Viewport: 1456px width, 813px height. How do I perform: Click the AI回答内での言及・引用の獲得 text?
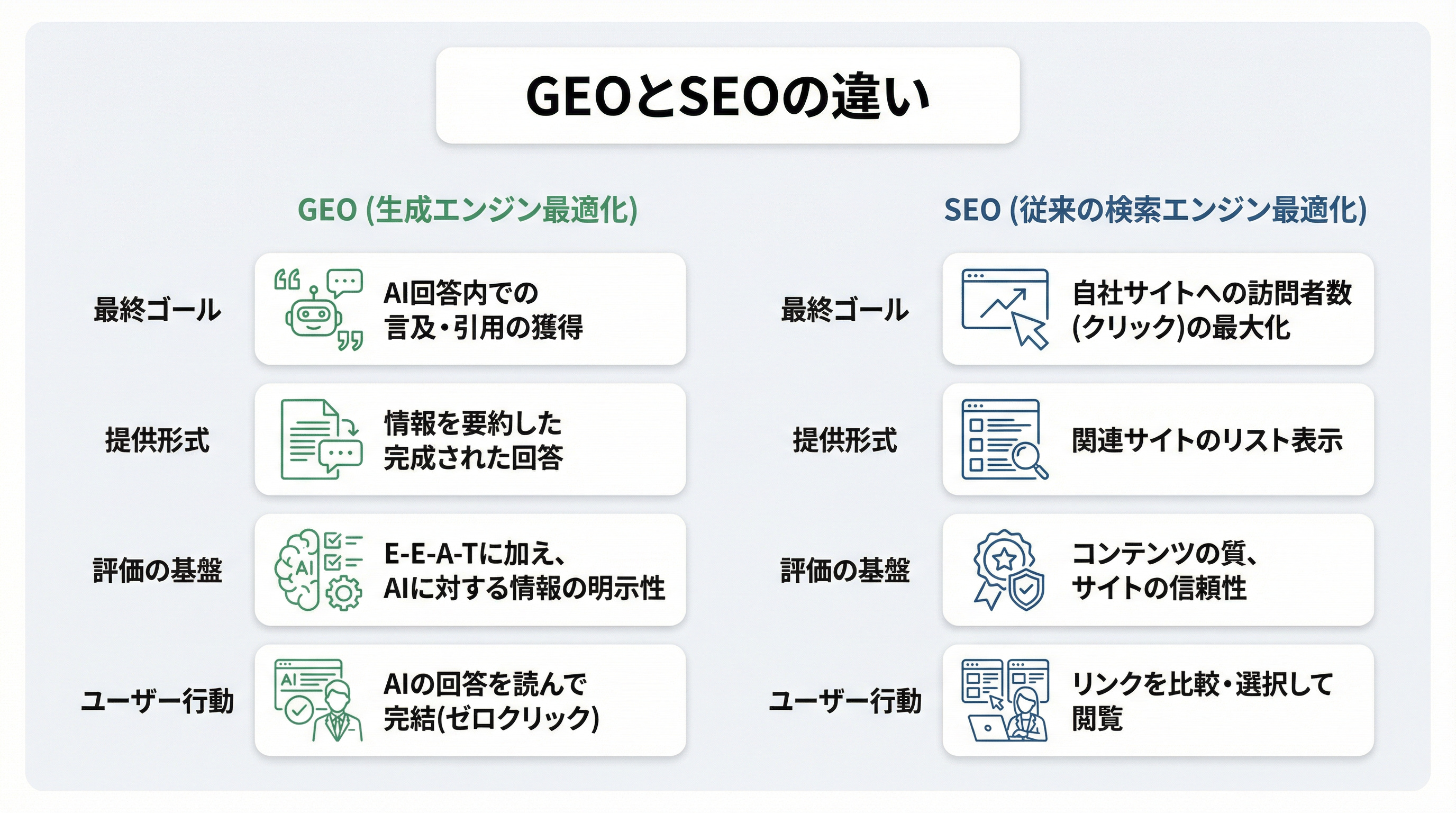tap(483, 310)
